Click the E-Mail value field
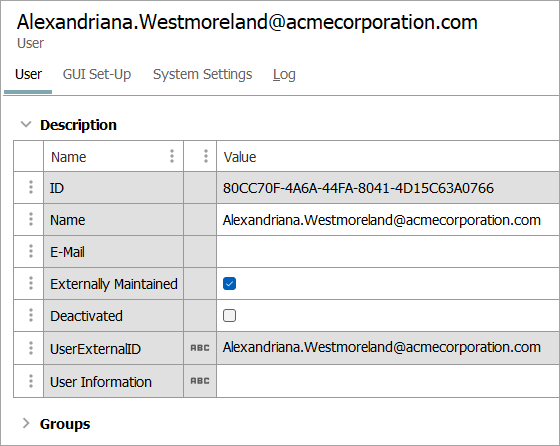 (388, 251)
